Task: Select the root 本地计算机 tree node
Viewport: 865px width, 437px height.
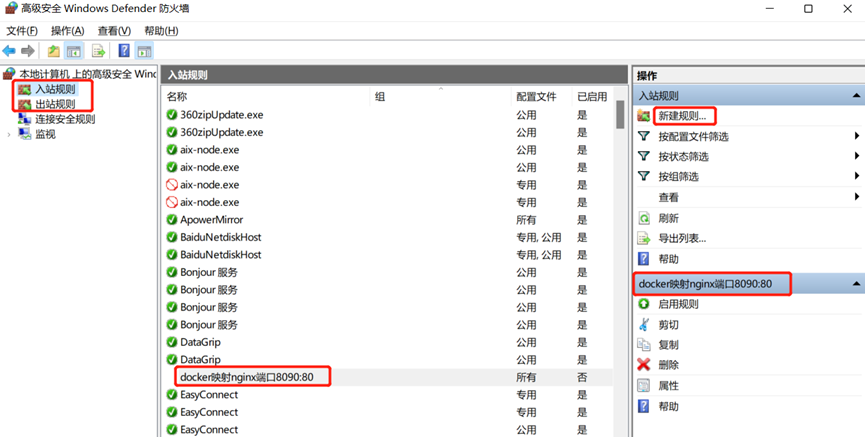Action: [x=88, y=74]
